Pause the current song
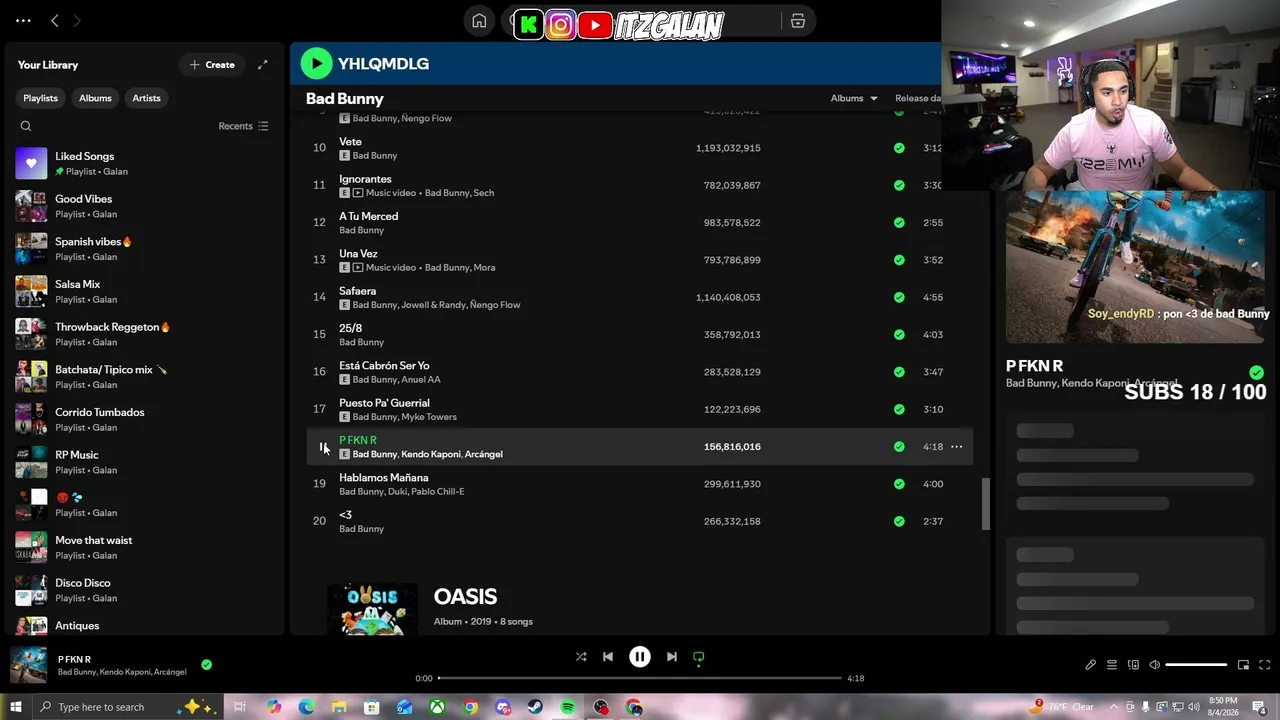This screenshot has width=1280, height=720. (640, 657)
